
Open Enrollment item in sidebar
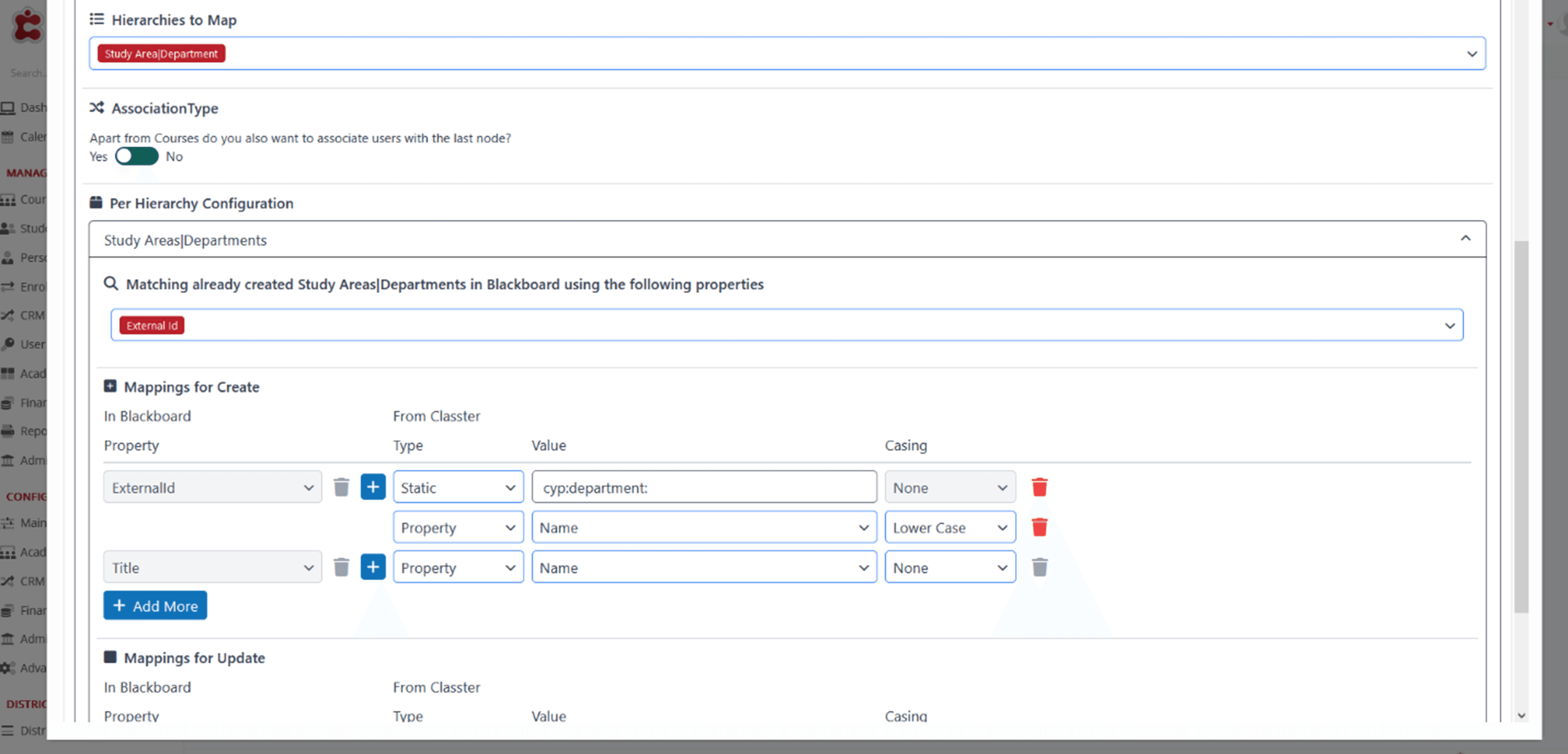click(25, 286)
